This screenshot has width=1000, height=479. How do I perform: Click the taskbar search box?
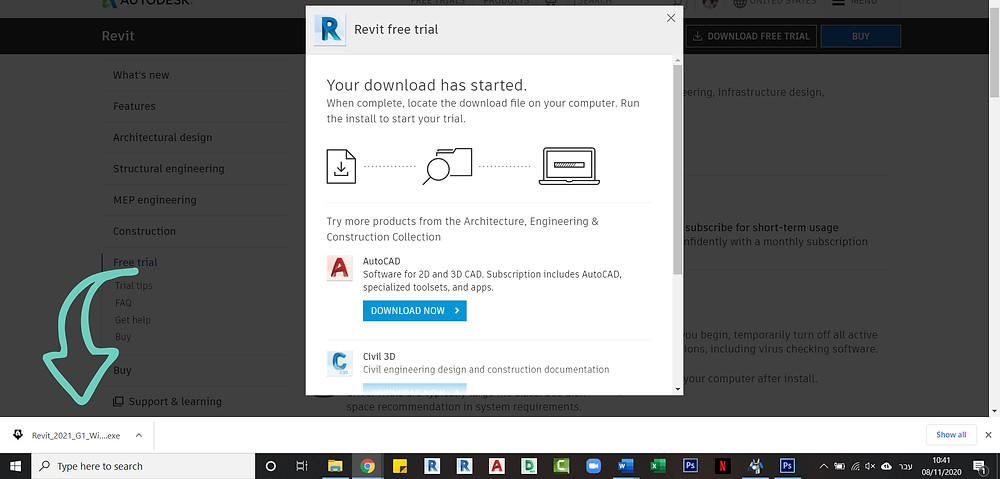coord(143,466)
